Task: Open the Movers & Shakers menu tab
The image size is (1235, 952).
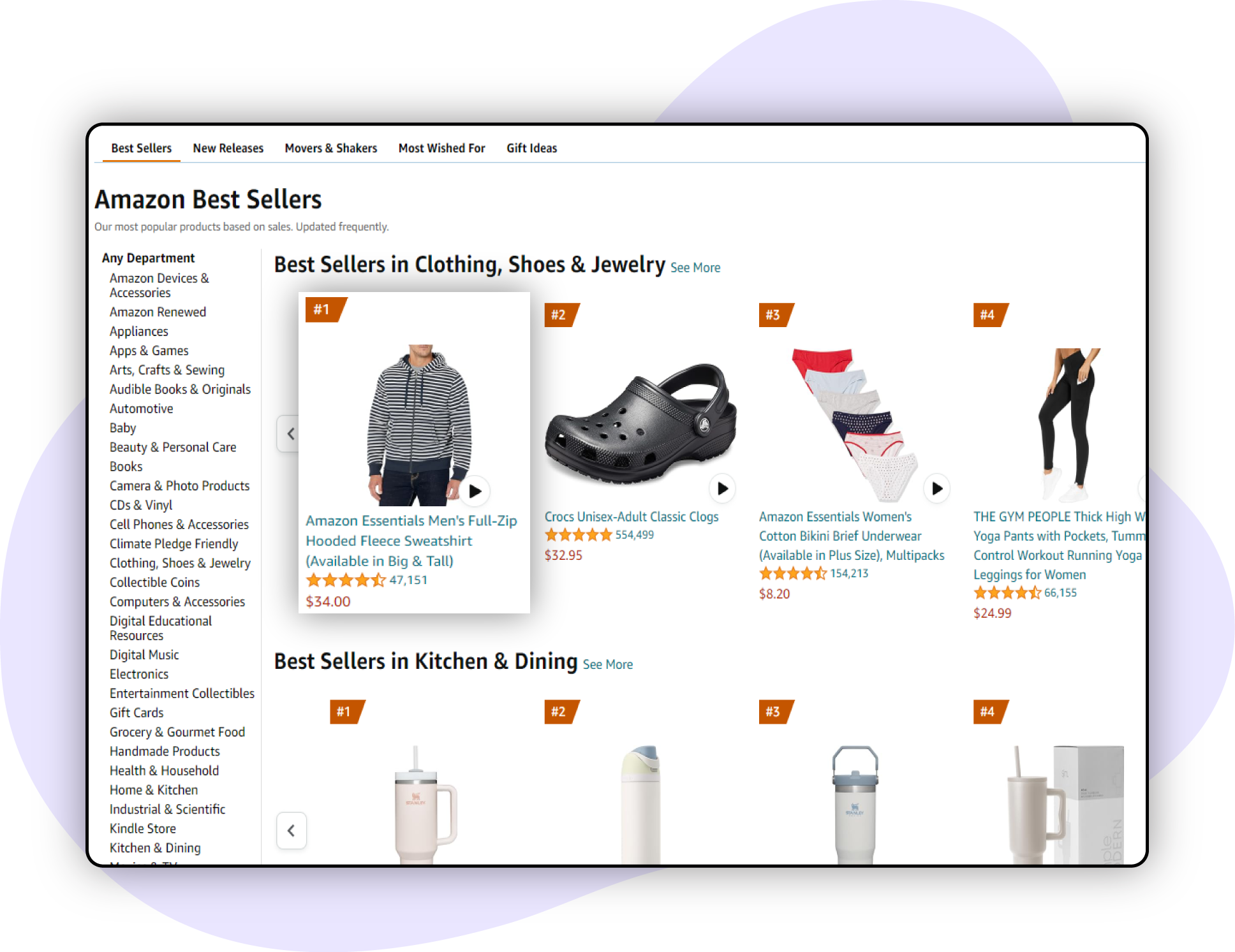Action: pos(329,148)
